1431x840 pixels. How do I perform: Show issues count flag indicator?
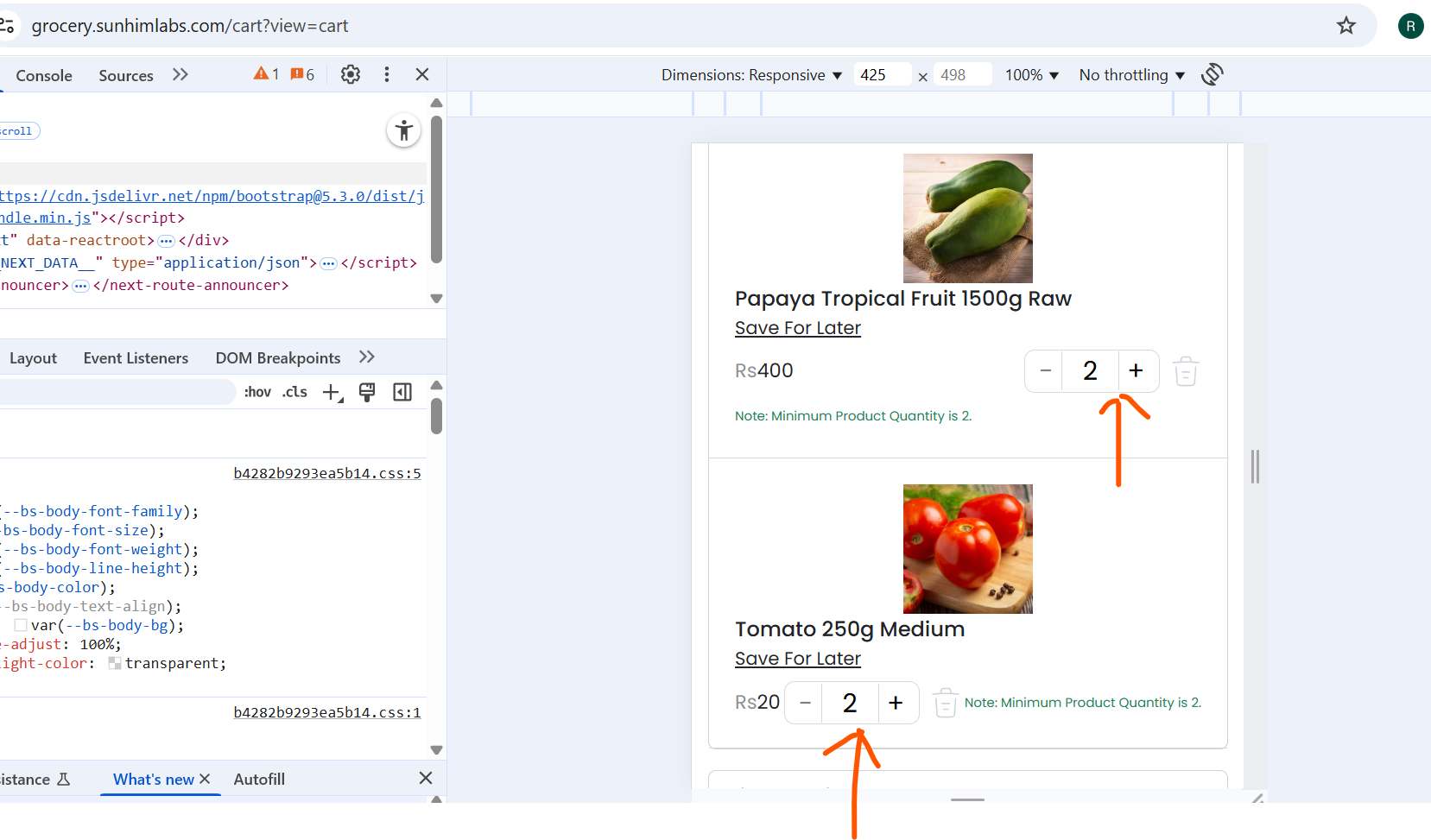[x=302, y=74]
